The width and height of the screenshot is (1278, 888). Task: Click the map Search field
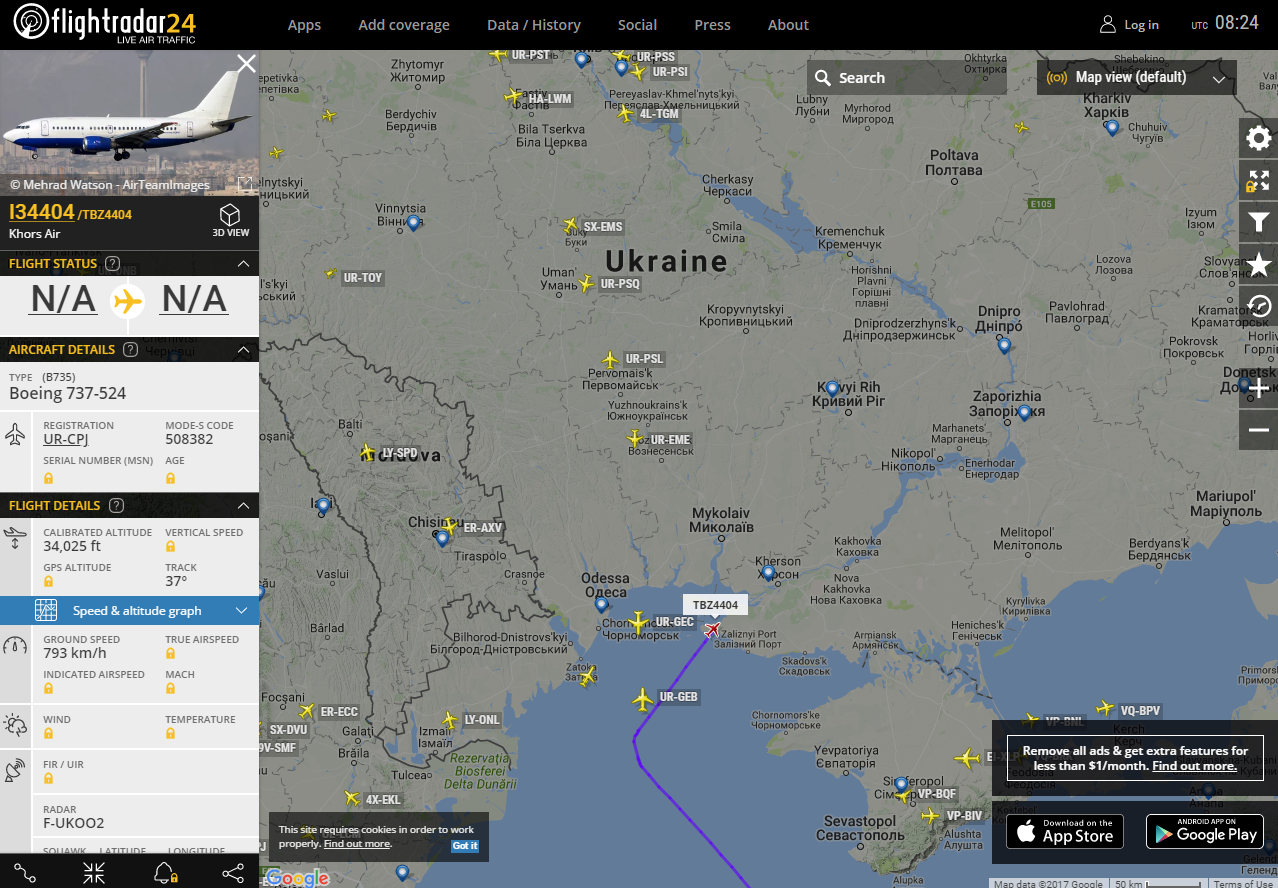[906, 78]
